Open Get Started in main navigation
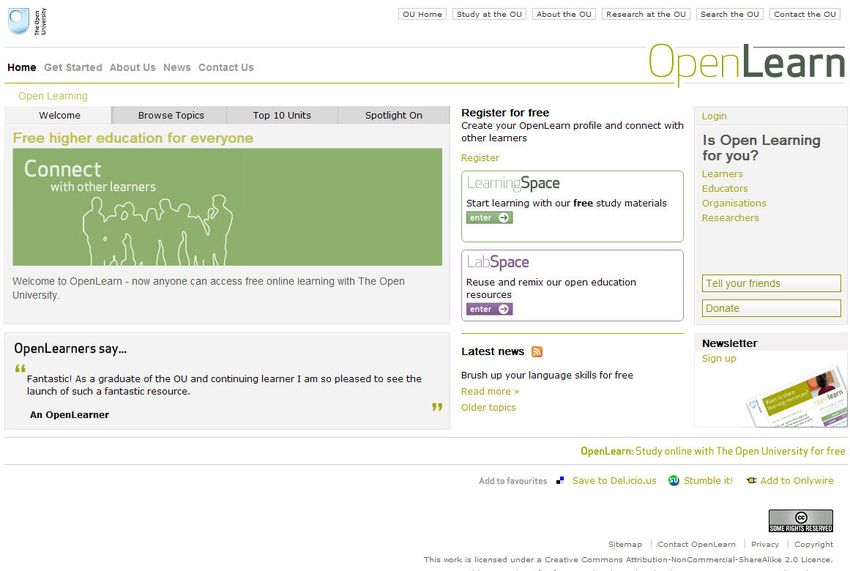 click(73, 67)
